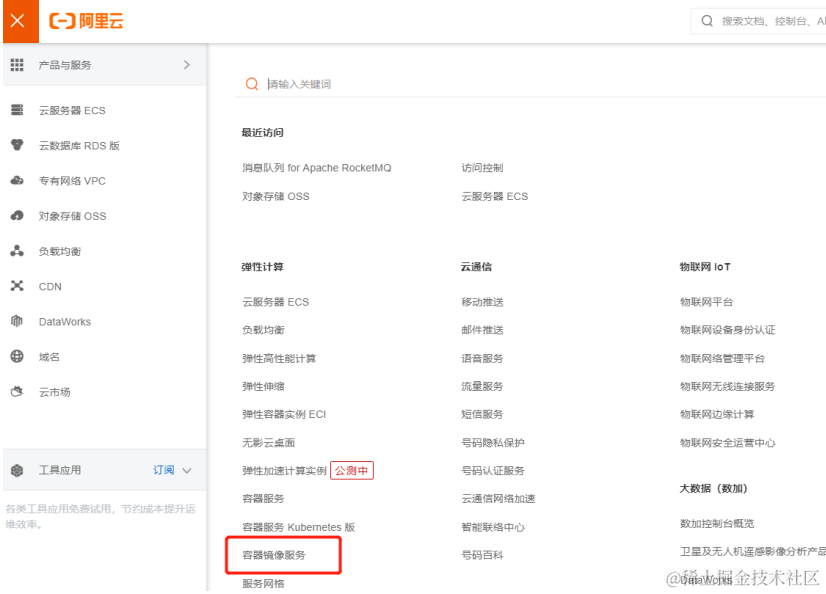Click the magnifier icon in the top search bar
The image size is (826, 594).
pos(707,21)
